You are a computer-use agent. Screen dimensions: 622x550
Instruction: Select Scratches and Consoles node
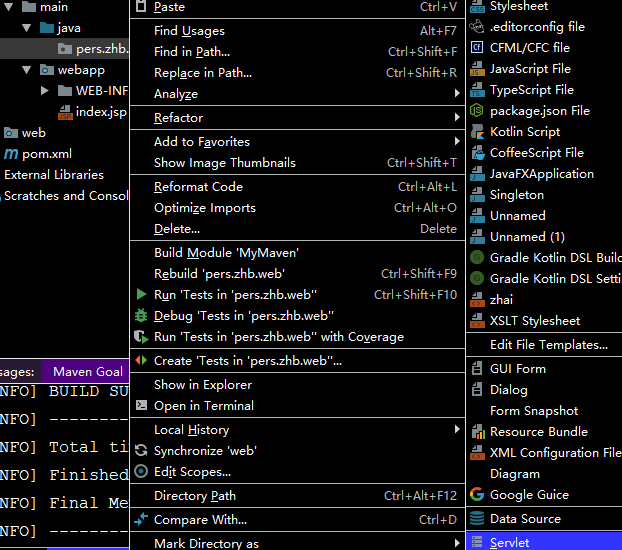tap(66, 196)
